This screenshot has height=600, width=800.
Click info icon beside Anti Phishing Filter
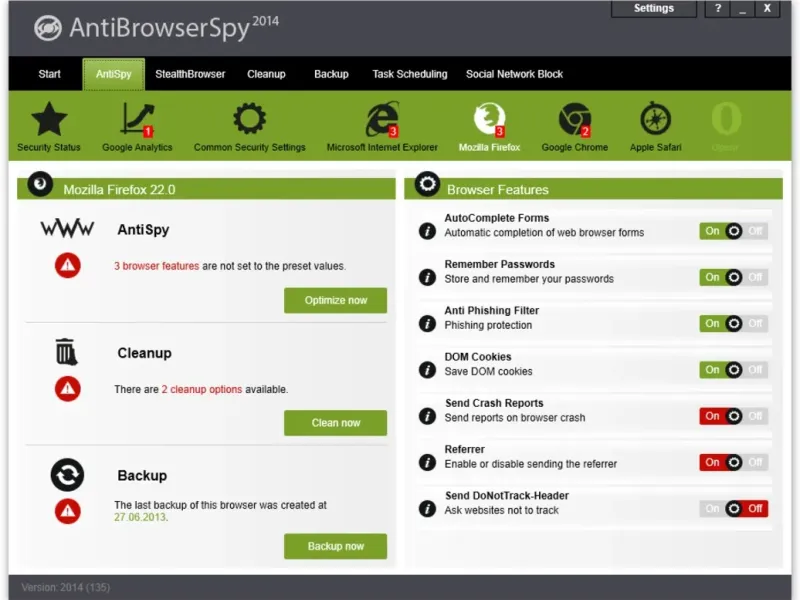tap(427, 323)
